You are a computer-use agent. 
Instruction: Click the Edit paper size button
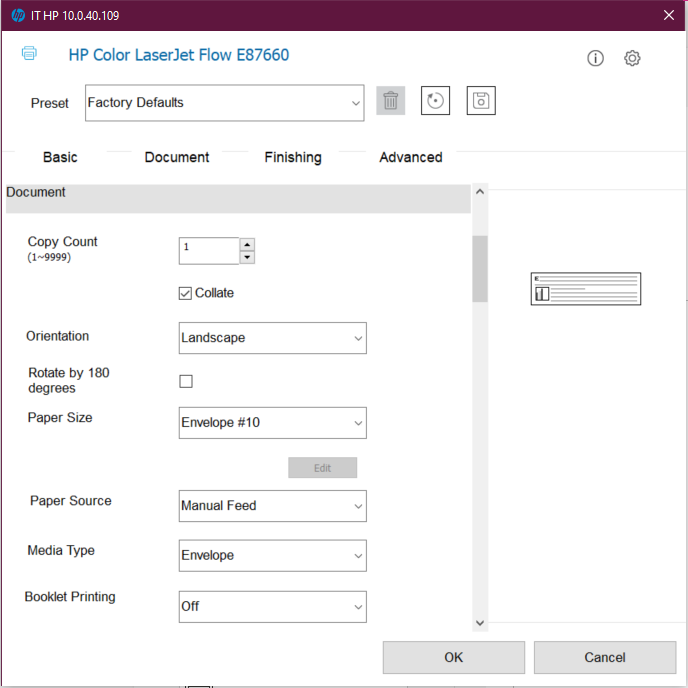tap(322, 468)
